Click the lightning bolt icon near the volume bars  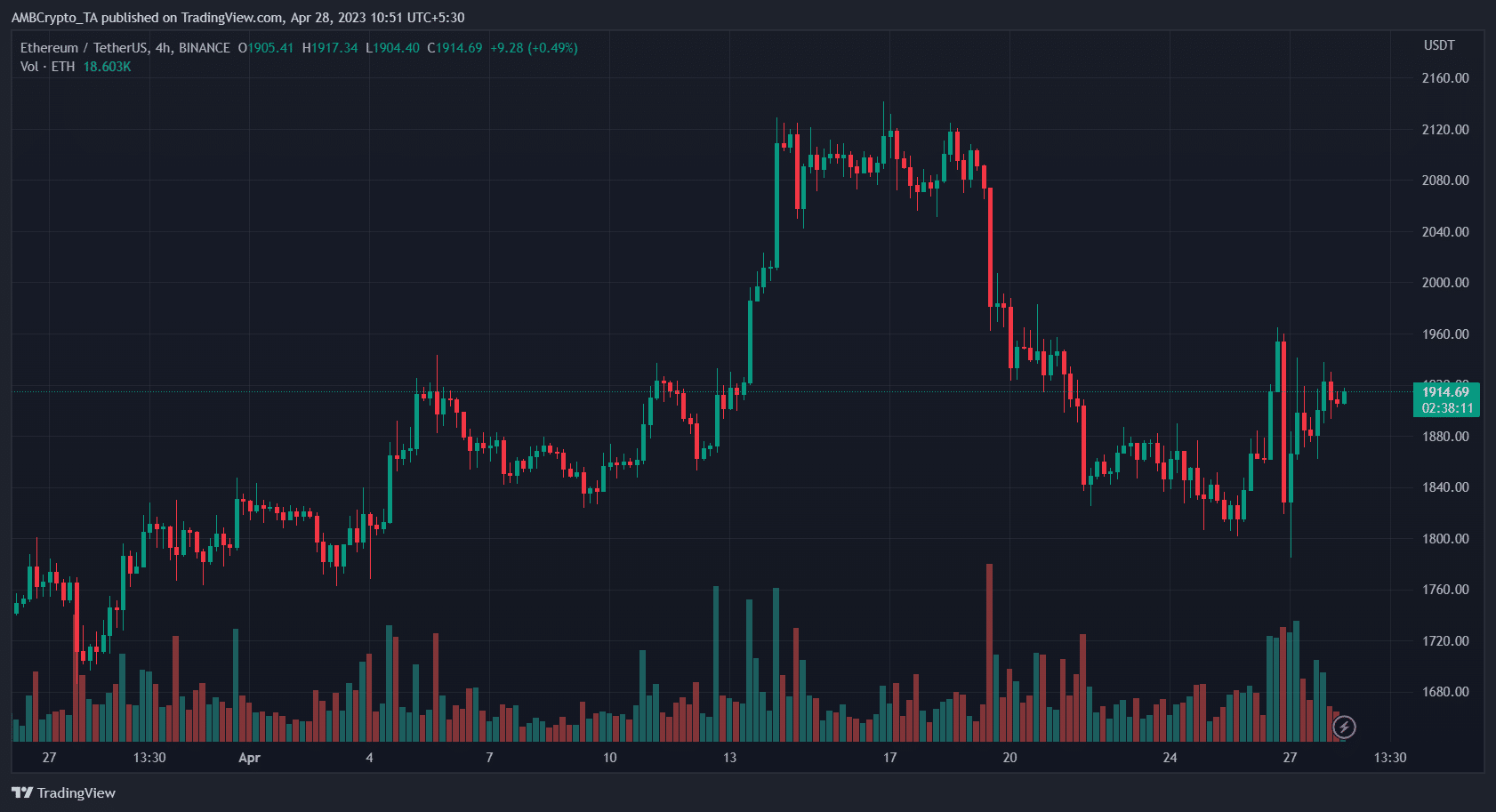(x=1344, y=728)
